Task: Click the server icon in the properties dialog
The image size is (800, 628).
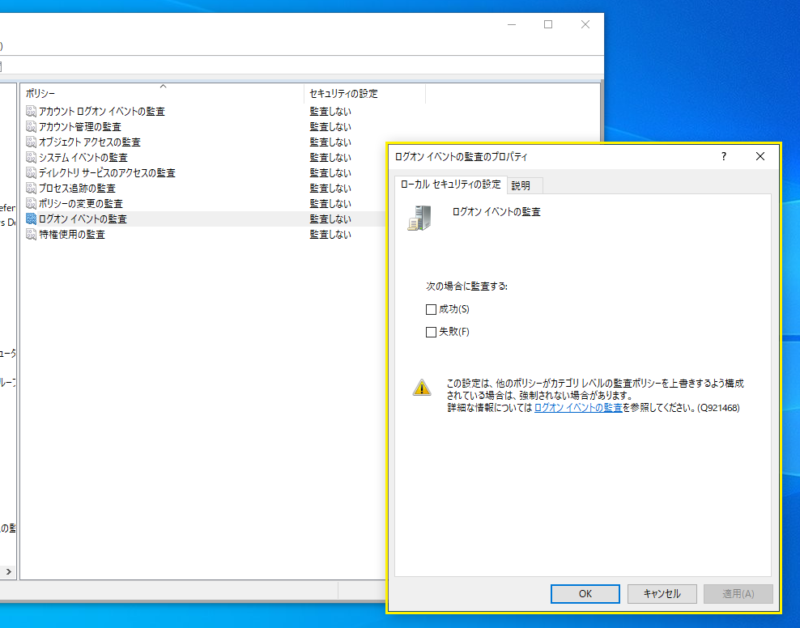Action: pos(420,218)
